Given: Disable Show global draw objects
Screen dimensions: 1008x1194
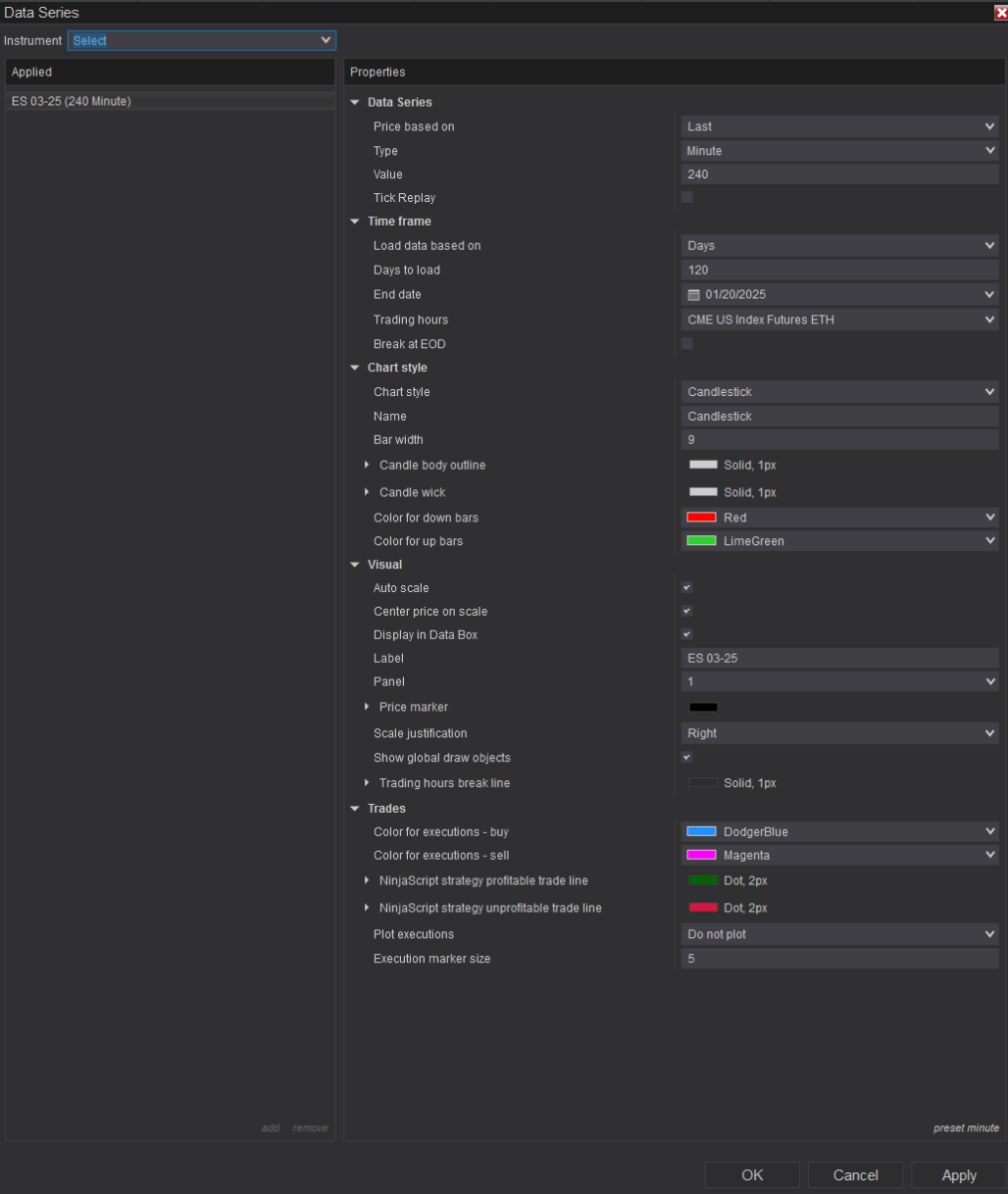Looking at the screenshot, I should click(687, 757).
